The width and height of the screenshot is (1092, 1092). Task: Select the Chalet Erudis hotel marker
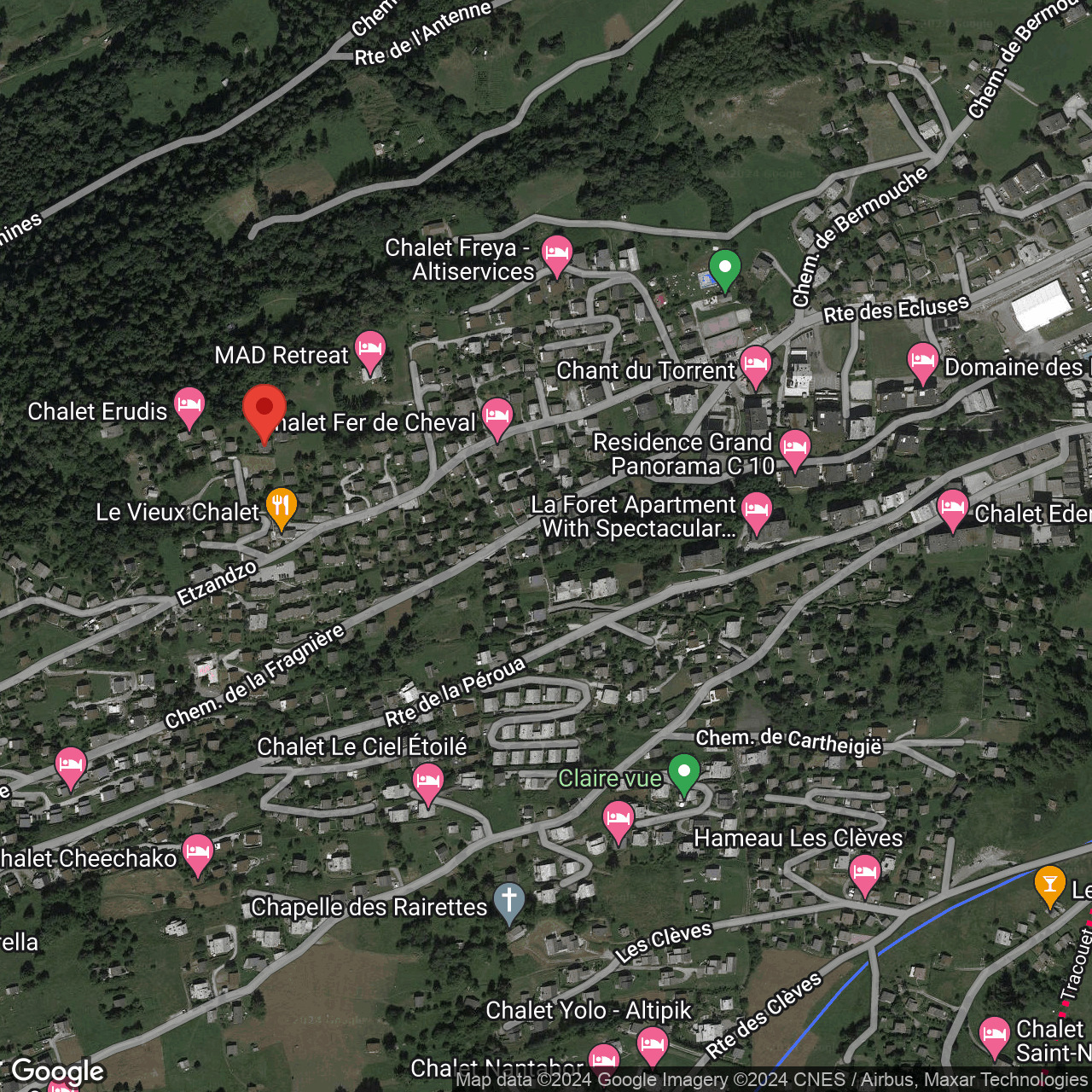(x=189, y=409)
